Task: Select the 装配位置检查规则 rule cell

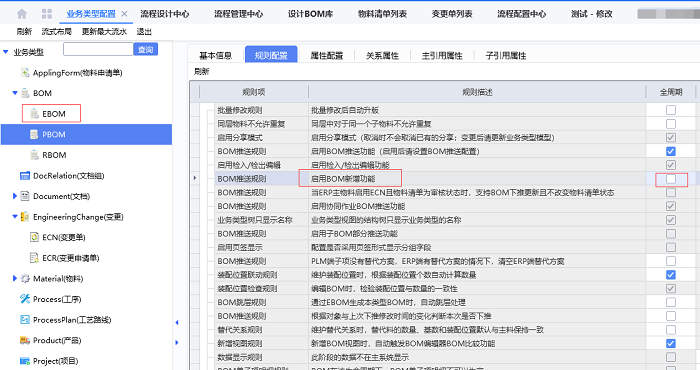Action: pos(261,288)
